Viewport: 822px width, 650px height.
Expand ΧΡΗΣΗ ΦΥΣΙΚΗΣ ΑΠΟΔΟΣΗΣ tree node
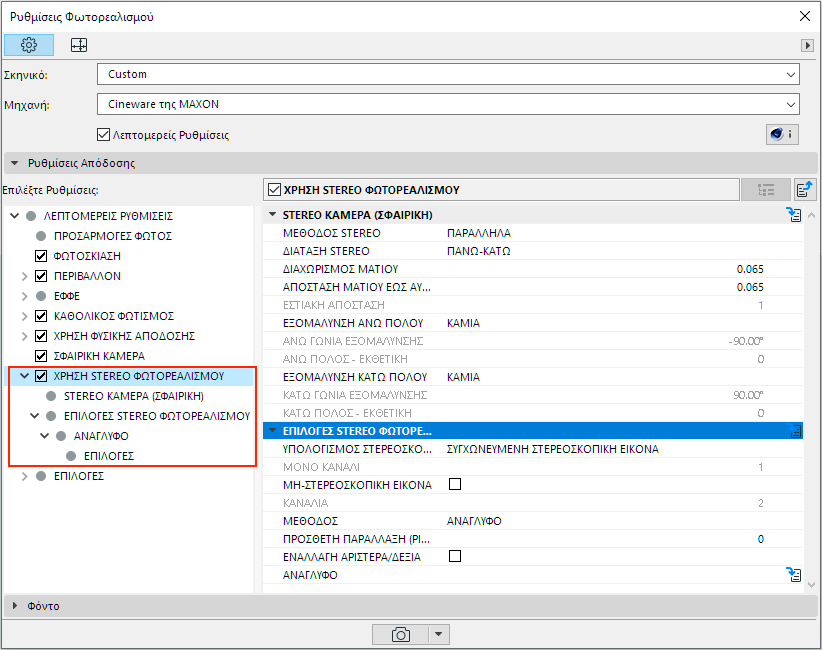pos(24,335)
